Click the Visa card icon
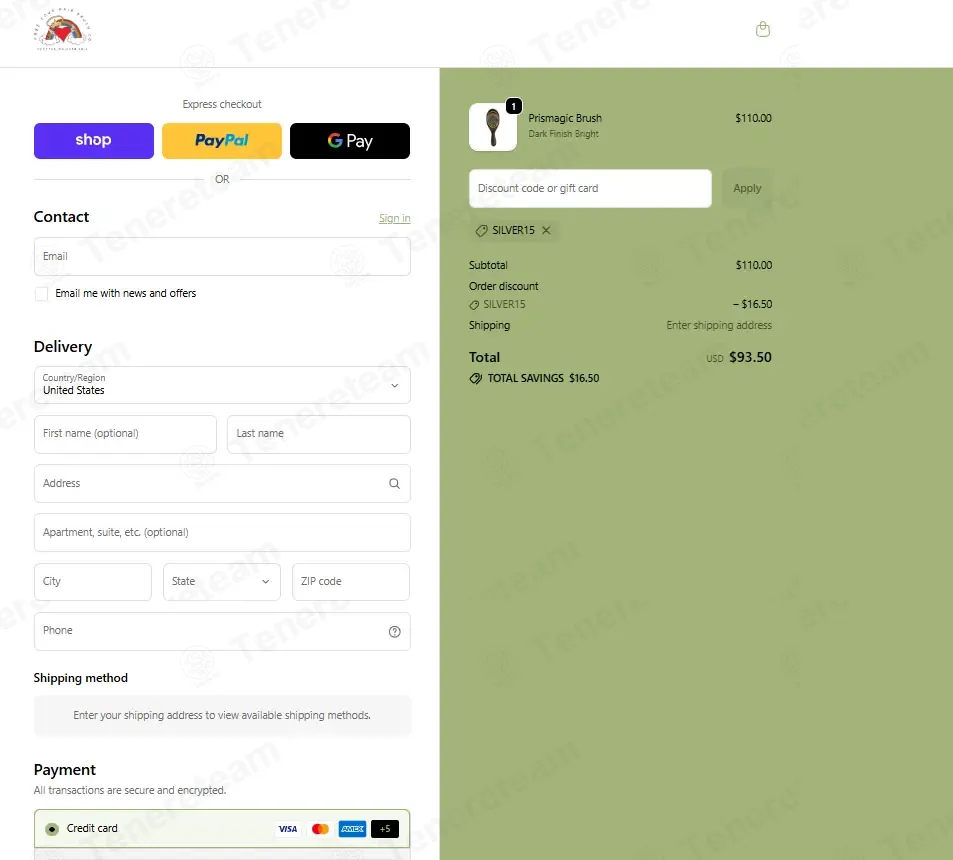Image resolution: width=953 pixels, height=860 pixels. tap(287, 829)
